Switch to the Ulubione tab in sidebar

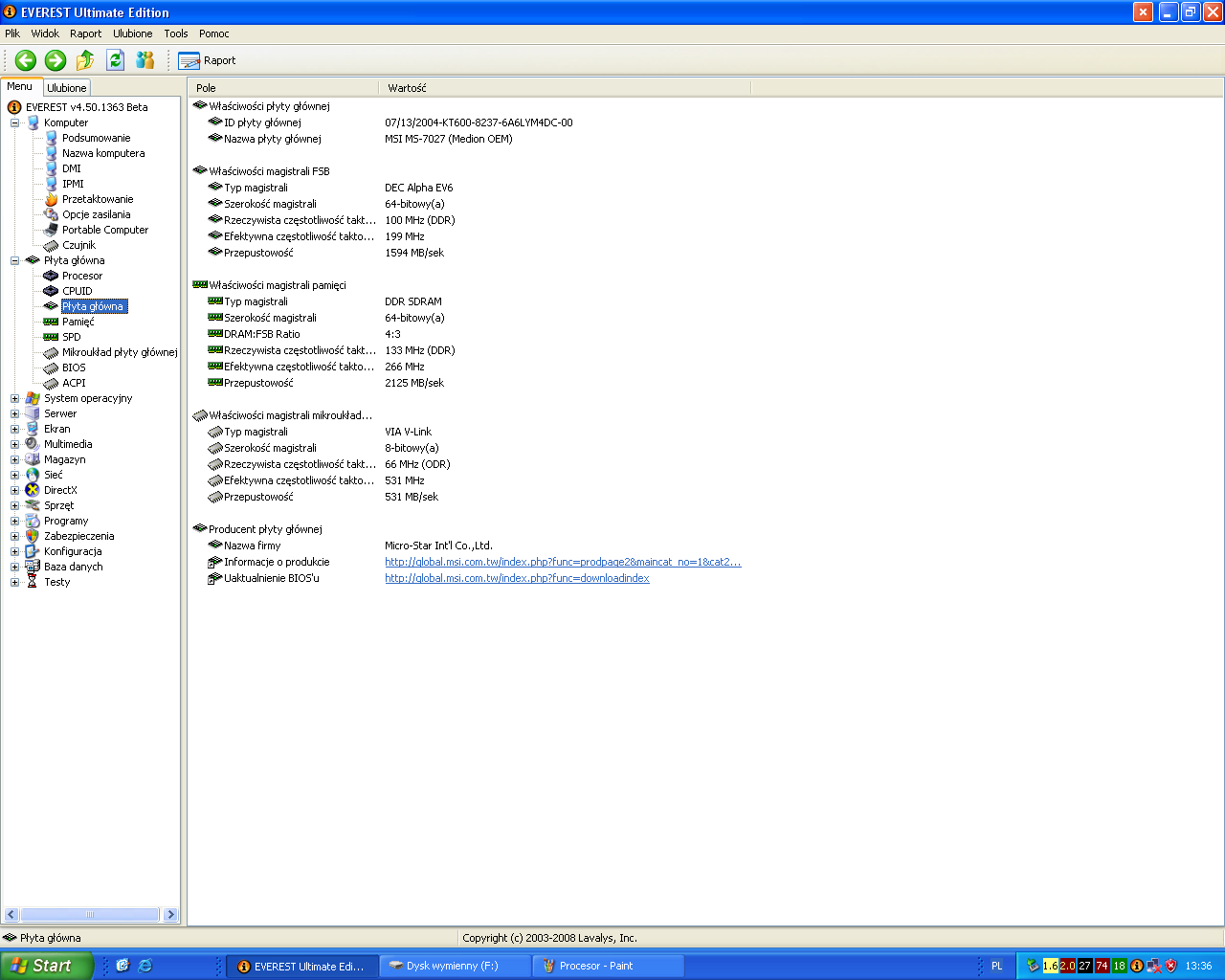67,88
